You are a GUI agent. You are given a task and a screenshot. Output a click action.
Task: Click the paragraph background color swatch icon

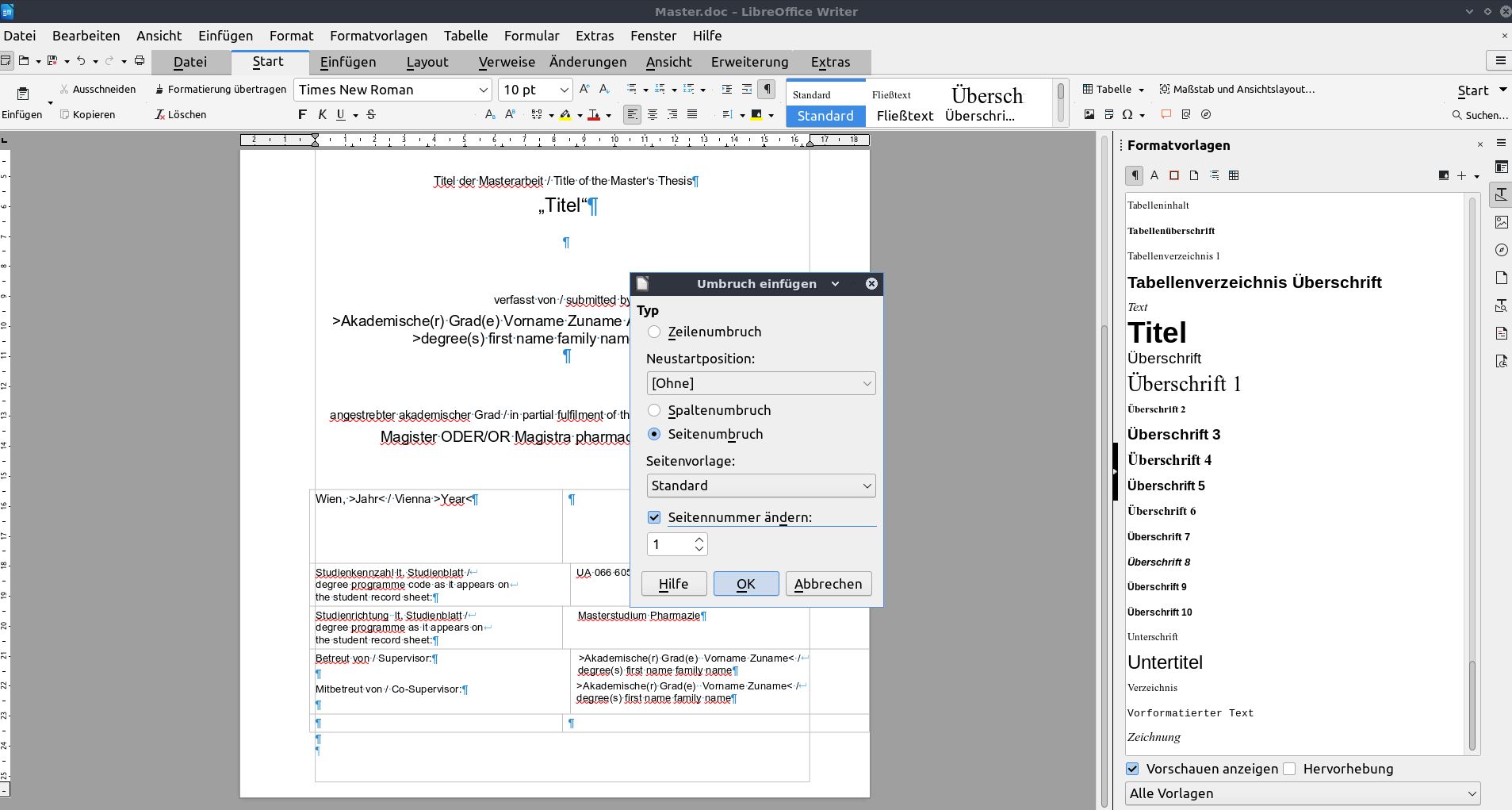click(756, 115)
